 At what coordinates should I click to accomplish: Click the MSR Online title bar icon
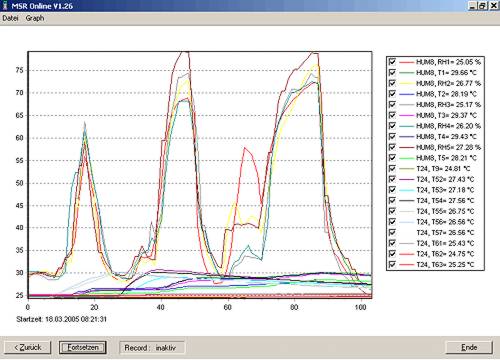[5, 6]
